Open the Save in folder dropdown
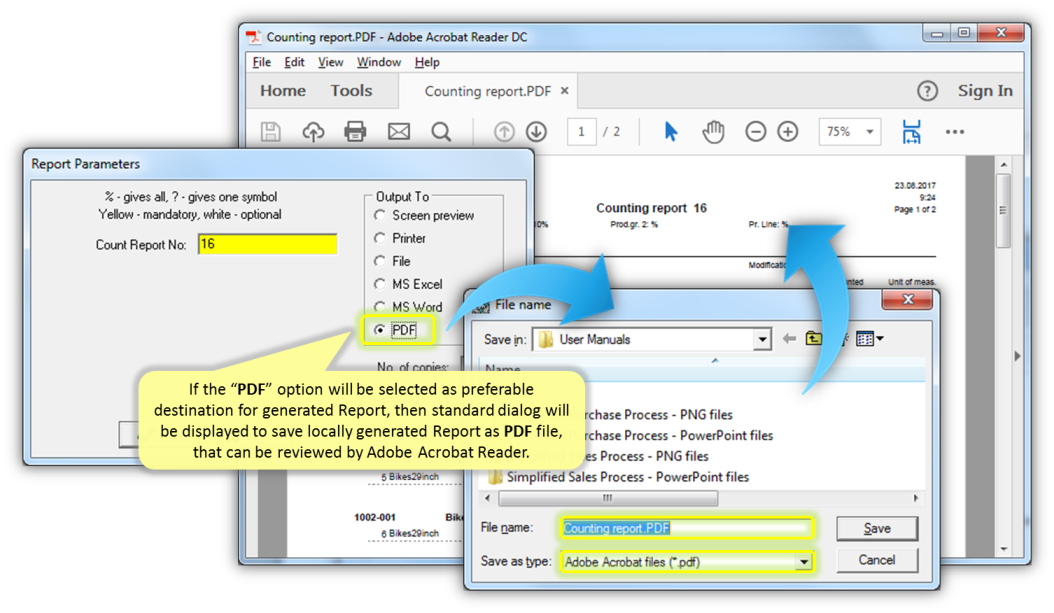1054x613 pixels. [762, 339]
